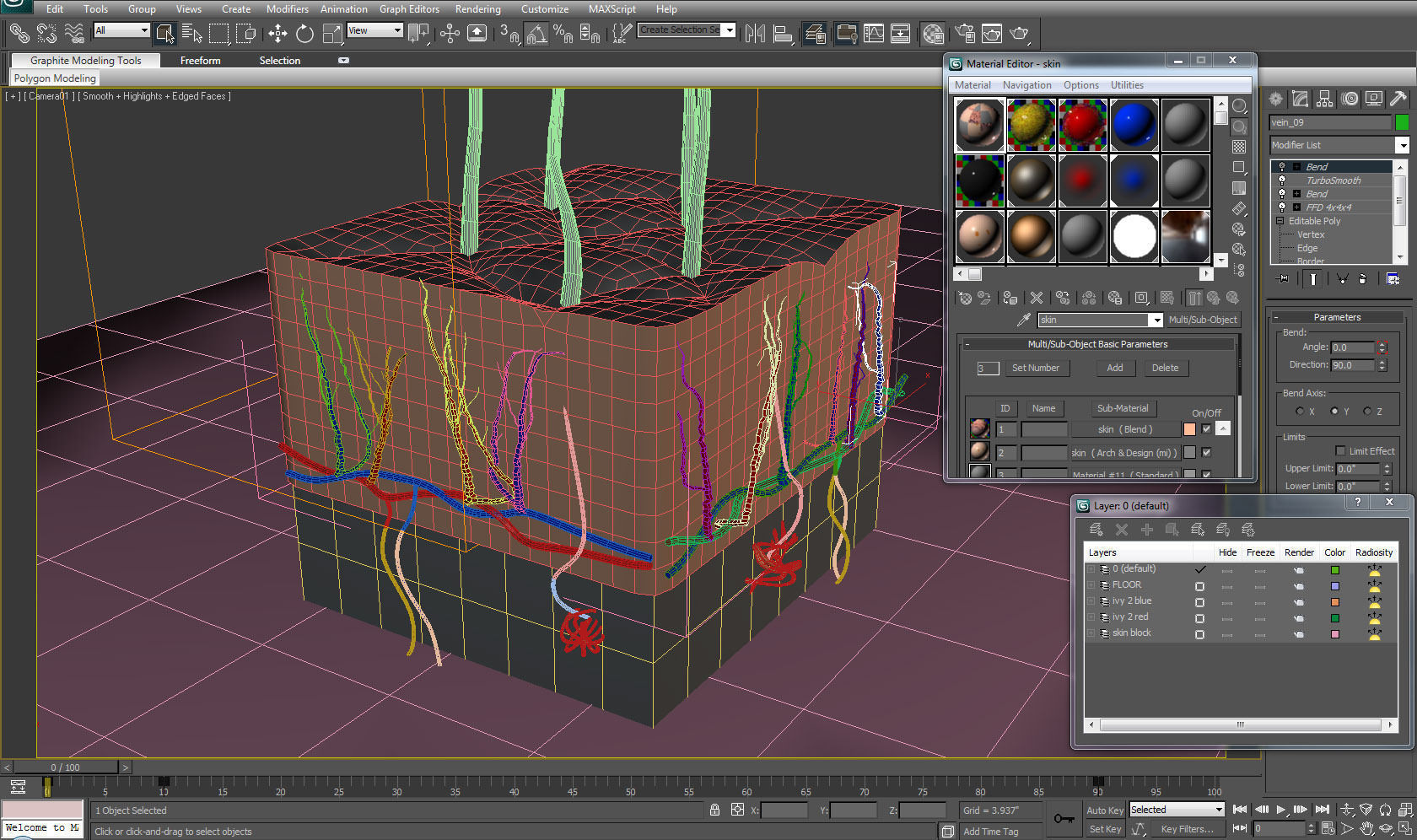The width and height of the screenshot is (1417, 840).
Task: Make skin block the current layer checkbox
Action: tap(1199, 634)
